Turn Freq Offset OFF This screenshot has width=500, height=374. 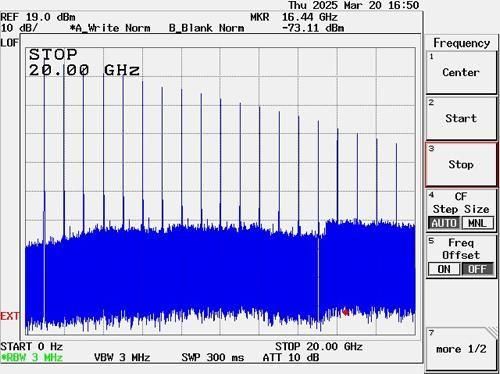point(477,269)
